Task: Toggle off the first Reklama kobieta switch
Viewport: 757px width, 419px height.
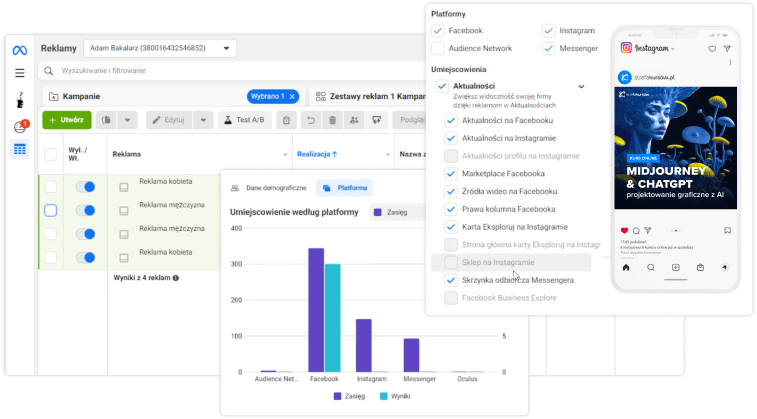Action: click(85, 187)
